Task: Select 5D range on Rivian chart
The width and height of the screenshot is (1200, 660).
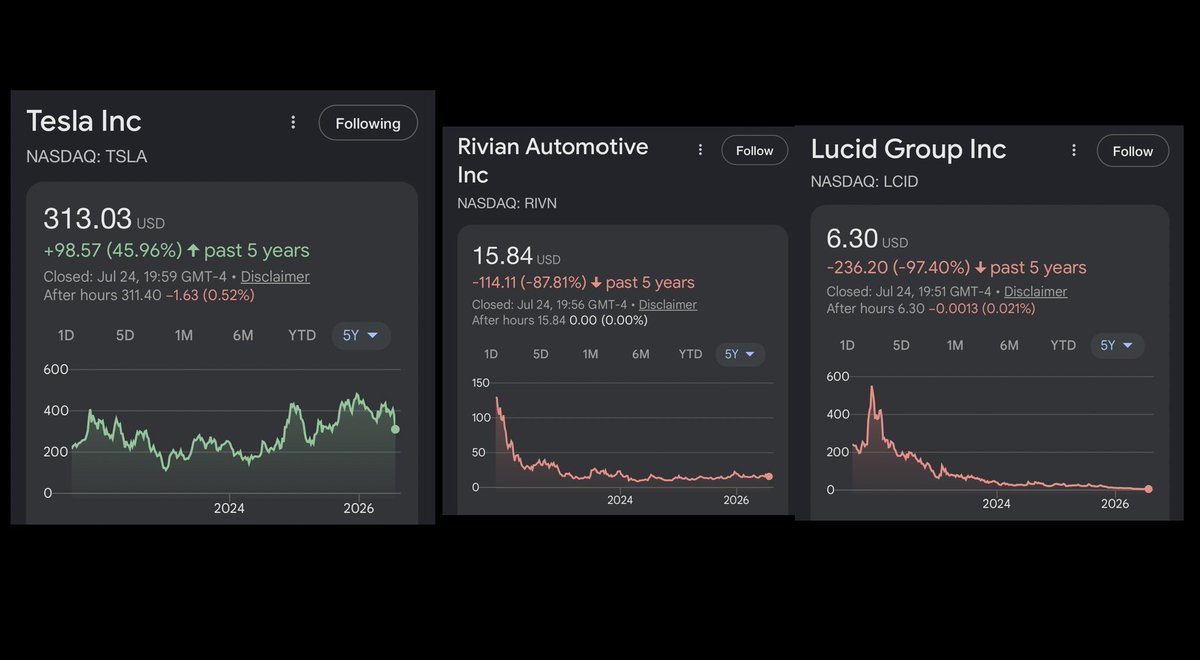Action: (541, 354)
